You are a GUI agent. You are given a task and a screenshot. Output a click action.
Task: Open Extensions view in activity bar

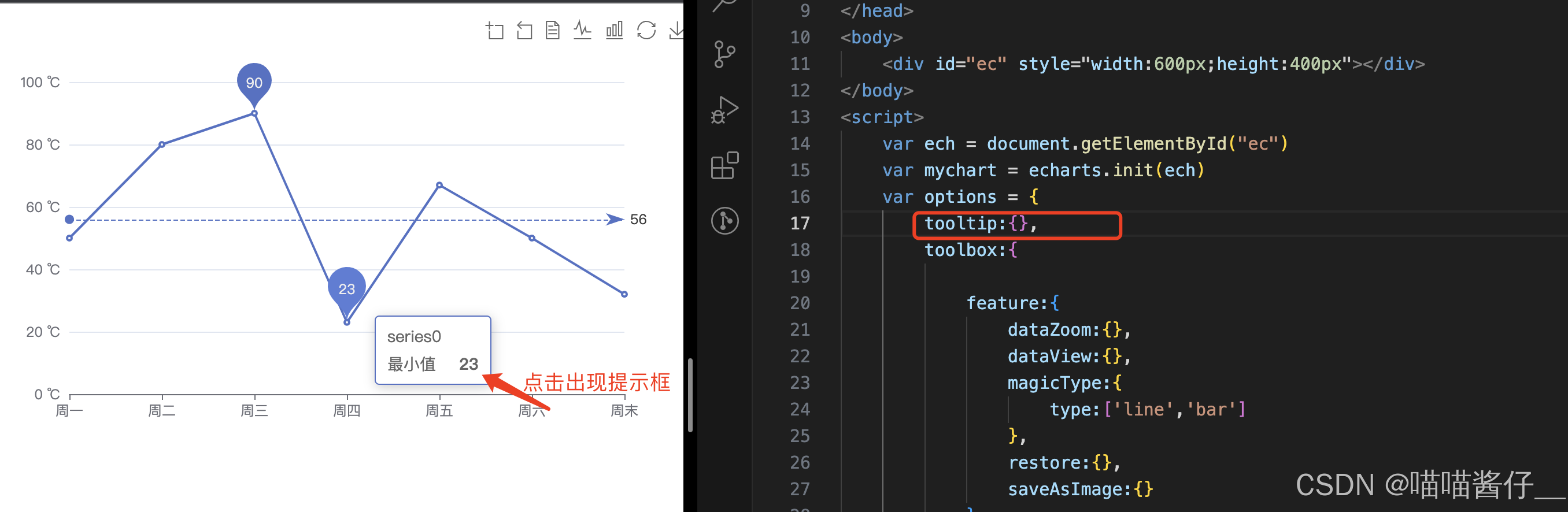[x=724, y=165]
